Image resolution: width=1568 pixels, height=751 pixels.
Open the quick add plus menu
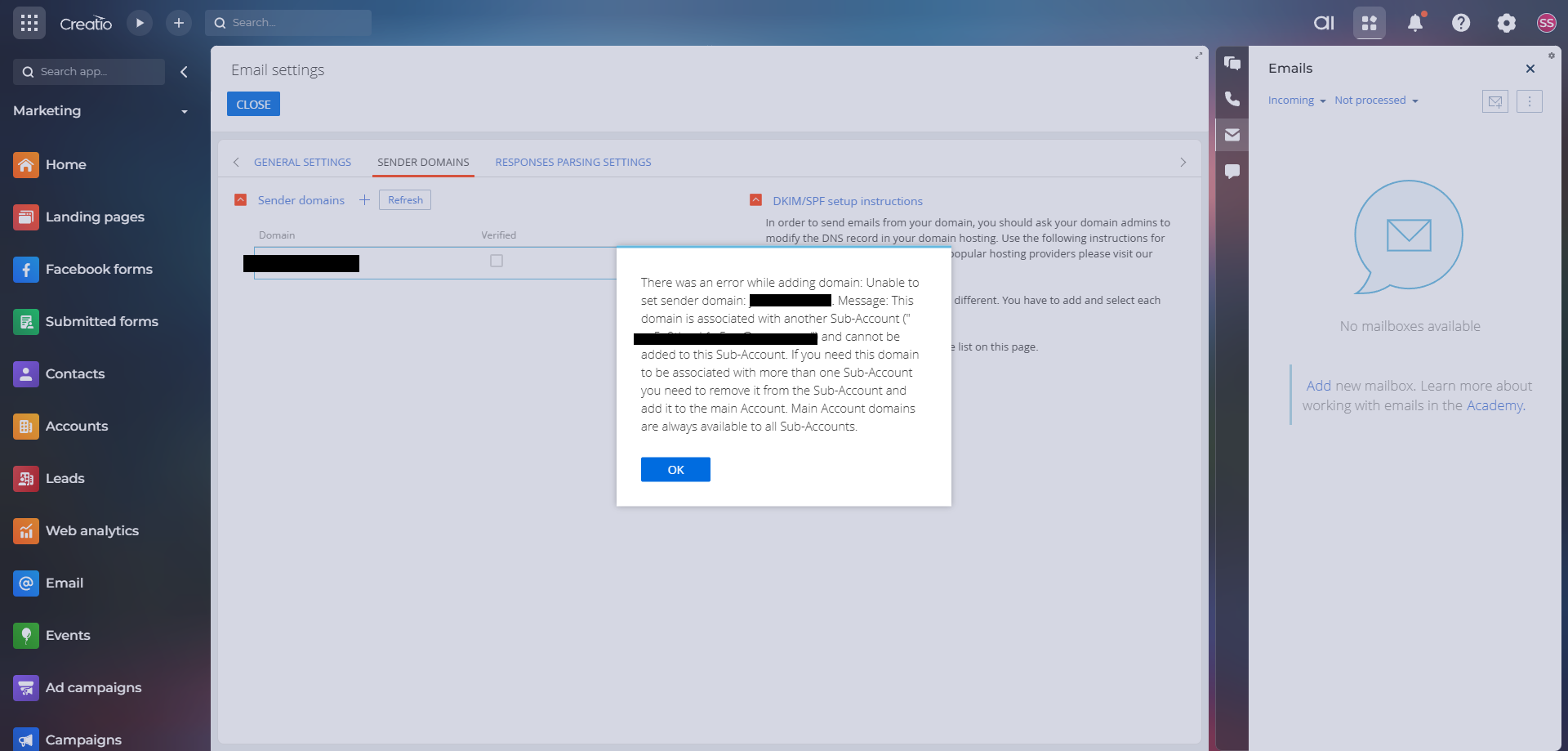click(179, 23)
